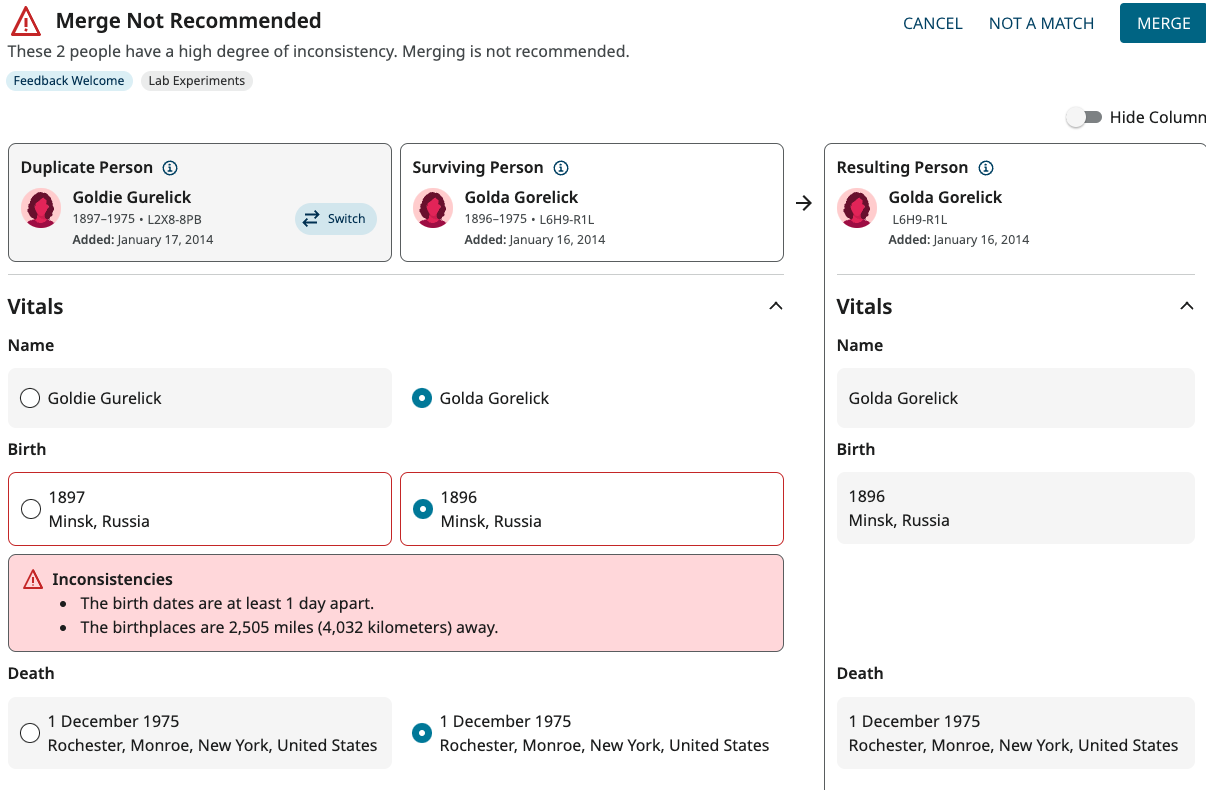1206x790 pixels.
Task: Choose the duplicate's 1 December 1975 death radio
Action: point(30,733)
